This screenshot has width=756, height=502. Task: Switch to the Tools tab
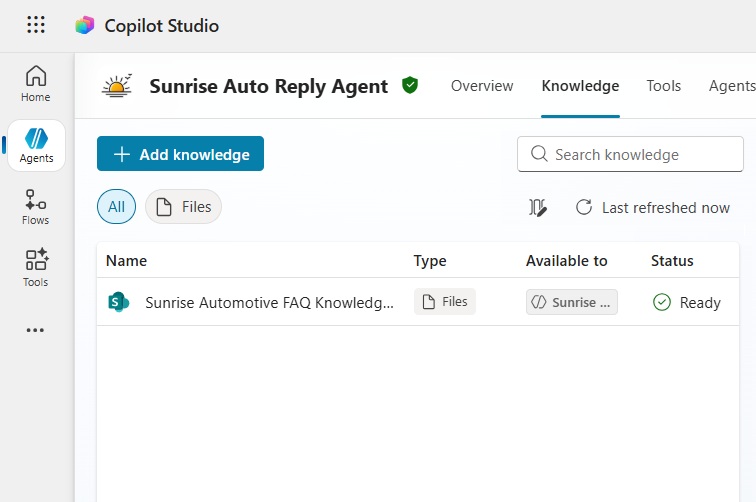coord(664,86)
